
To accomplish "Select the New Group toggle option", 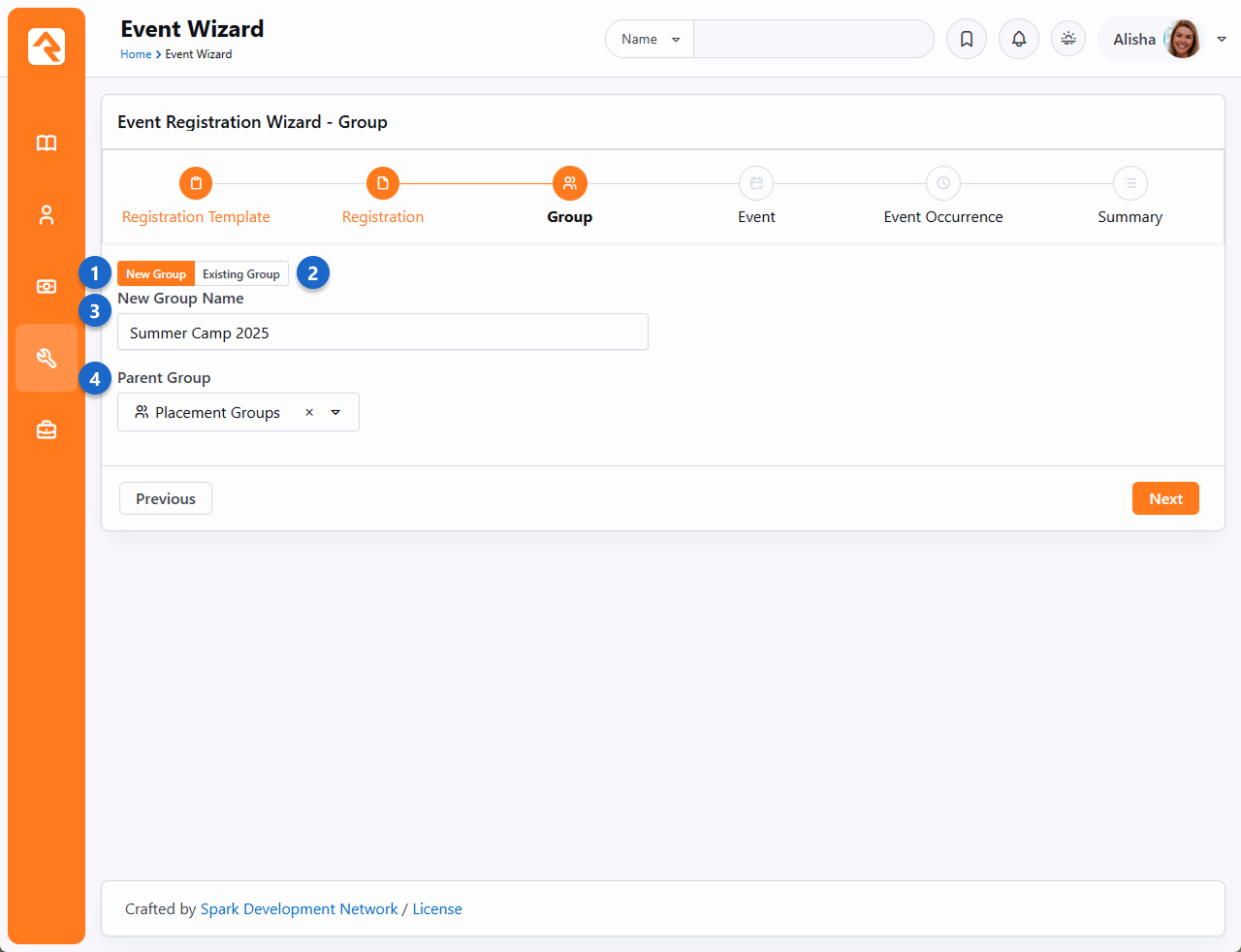I will click(156, 274).
